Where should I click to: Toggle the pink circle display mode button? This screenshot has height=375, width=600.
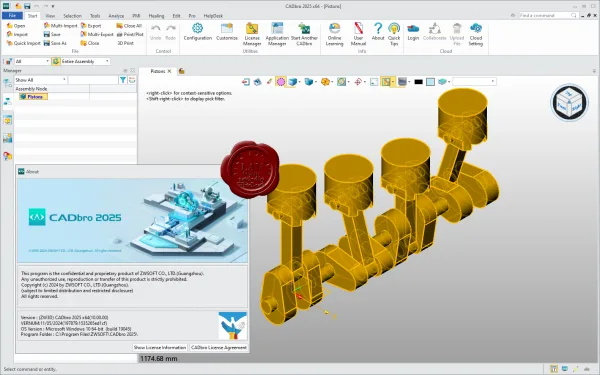click(281, 82)
